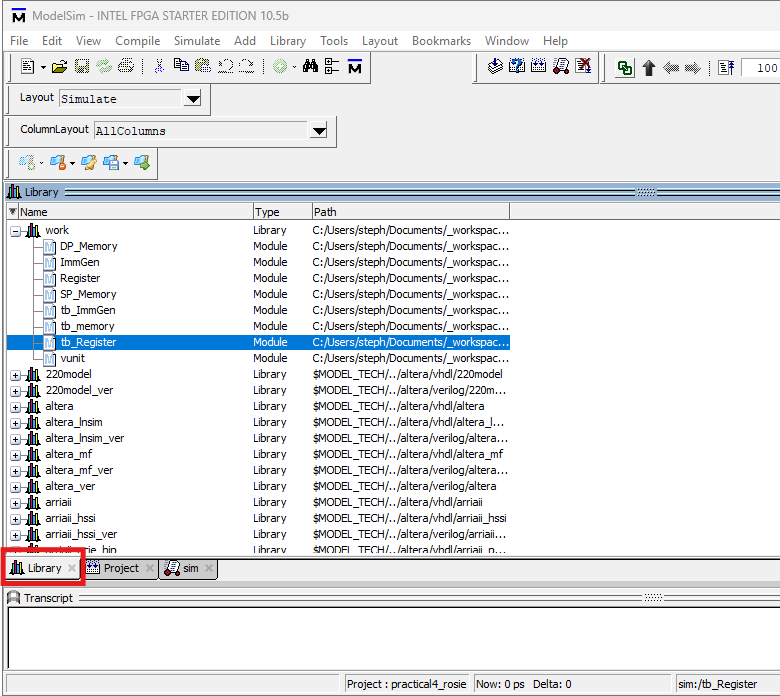780x696 pixels.
Task: Click the Open folder toolbar icon
Action: coord(59,66)
